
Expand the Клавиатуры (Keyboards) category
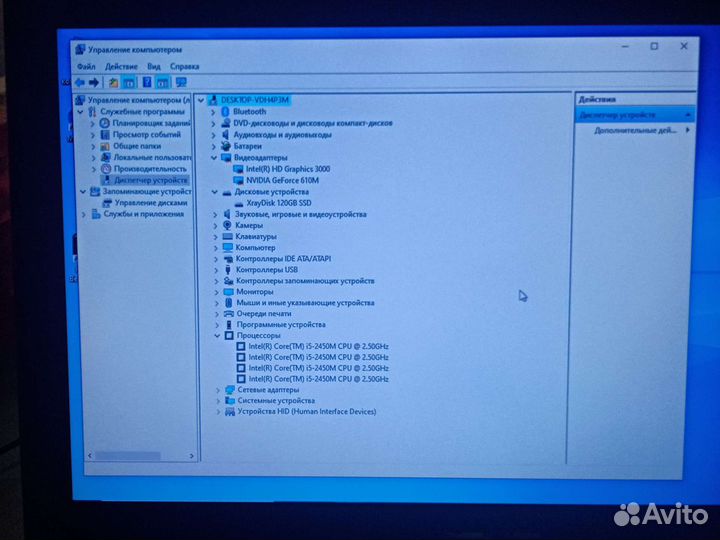[x=214, y=237]
